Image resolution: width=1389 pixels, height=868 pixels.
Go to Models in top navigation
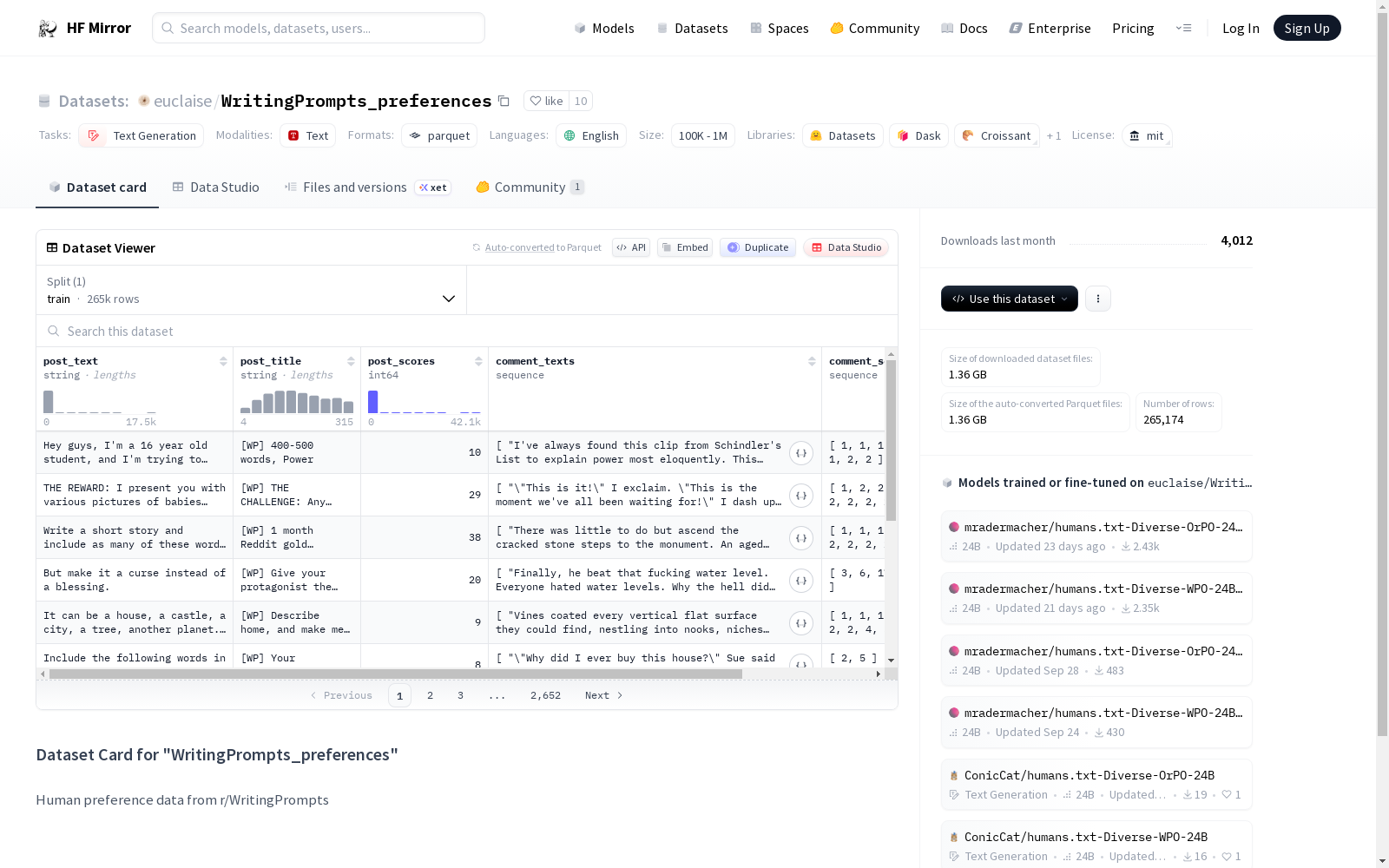604,28
